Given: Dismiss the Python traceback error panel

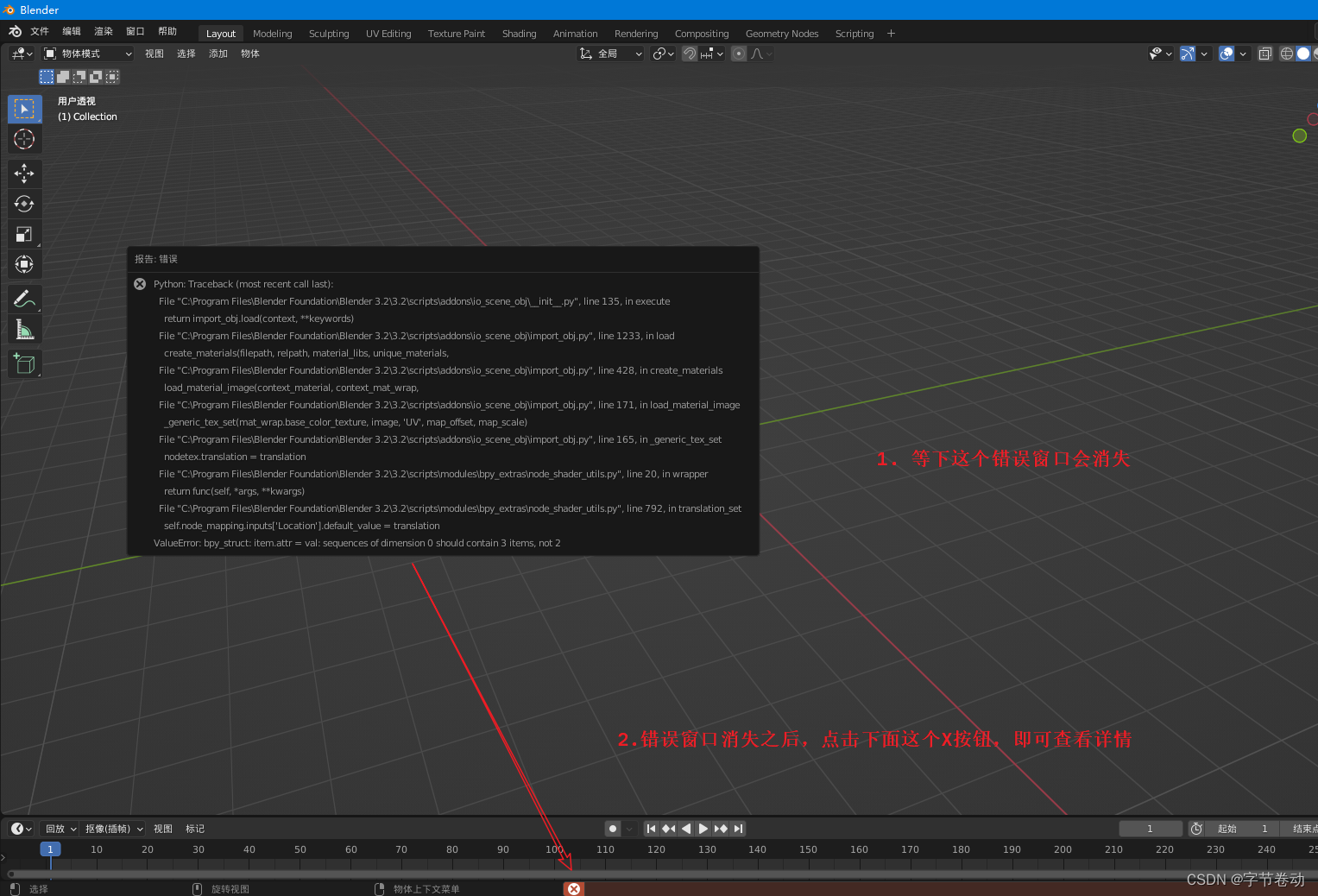Looking at the screenshot, I should [x=140, y=283].
